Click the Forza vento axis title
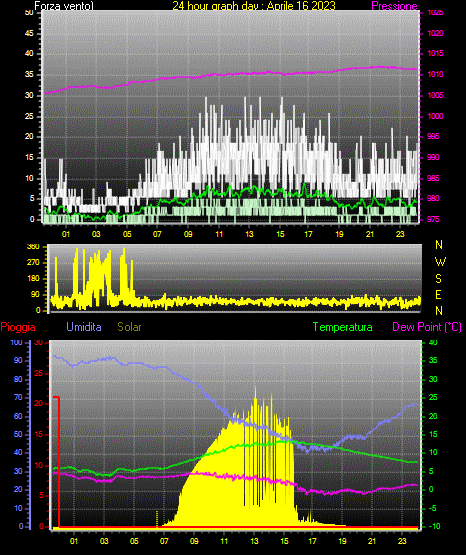 click(64, 6)
